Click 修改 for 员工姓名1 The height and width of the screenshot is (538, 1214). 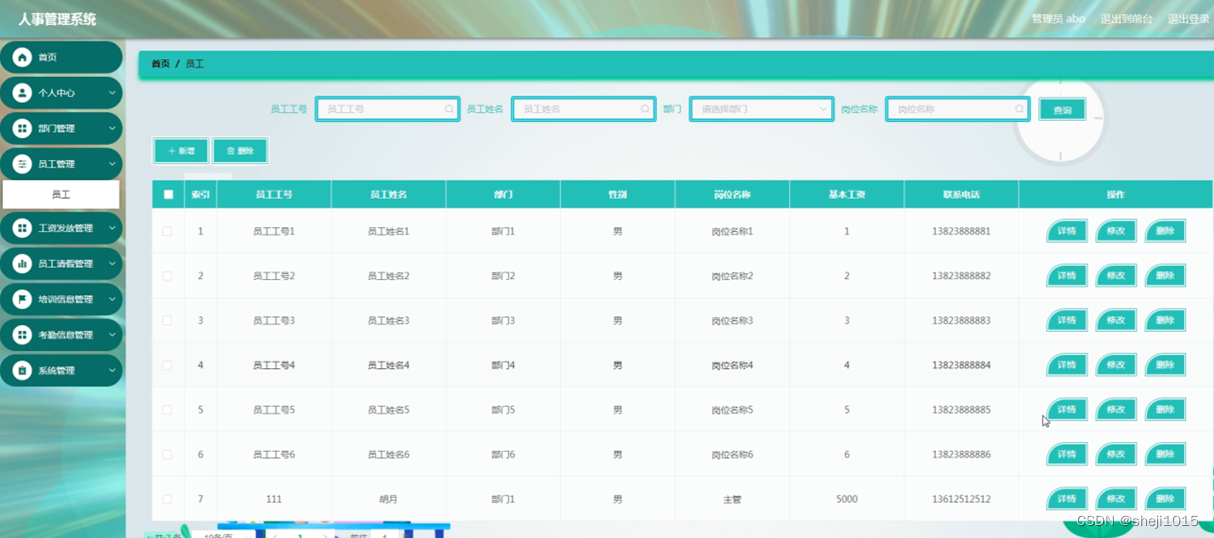[x=1116, y=231]
